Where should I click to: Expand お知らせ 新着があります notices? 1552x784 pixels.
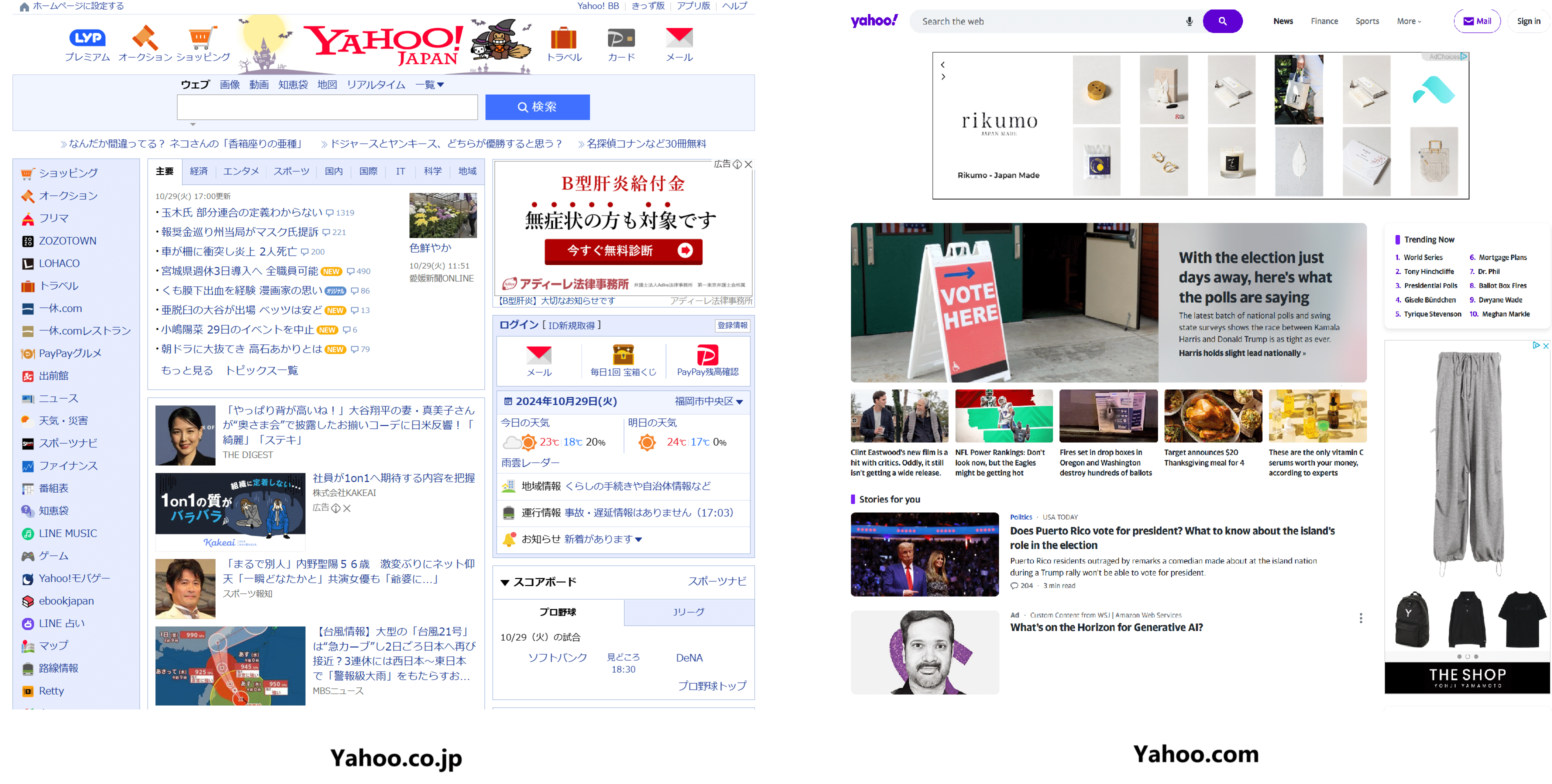pos(603,539)
